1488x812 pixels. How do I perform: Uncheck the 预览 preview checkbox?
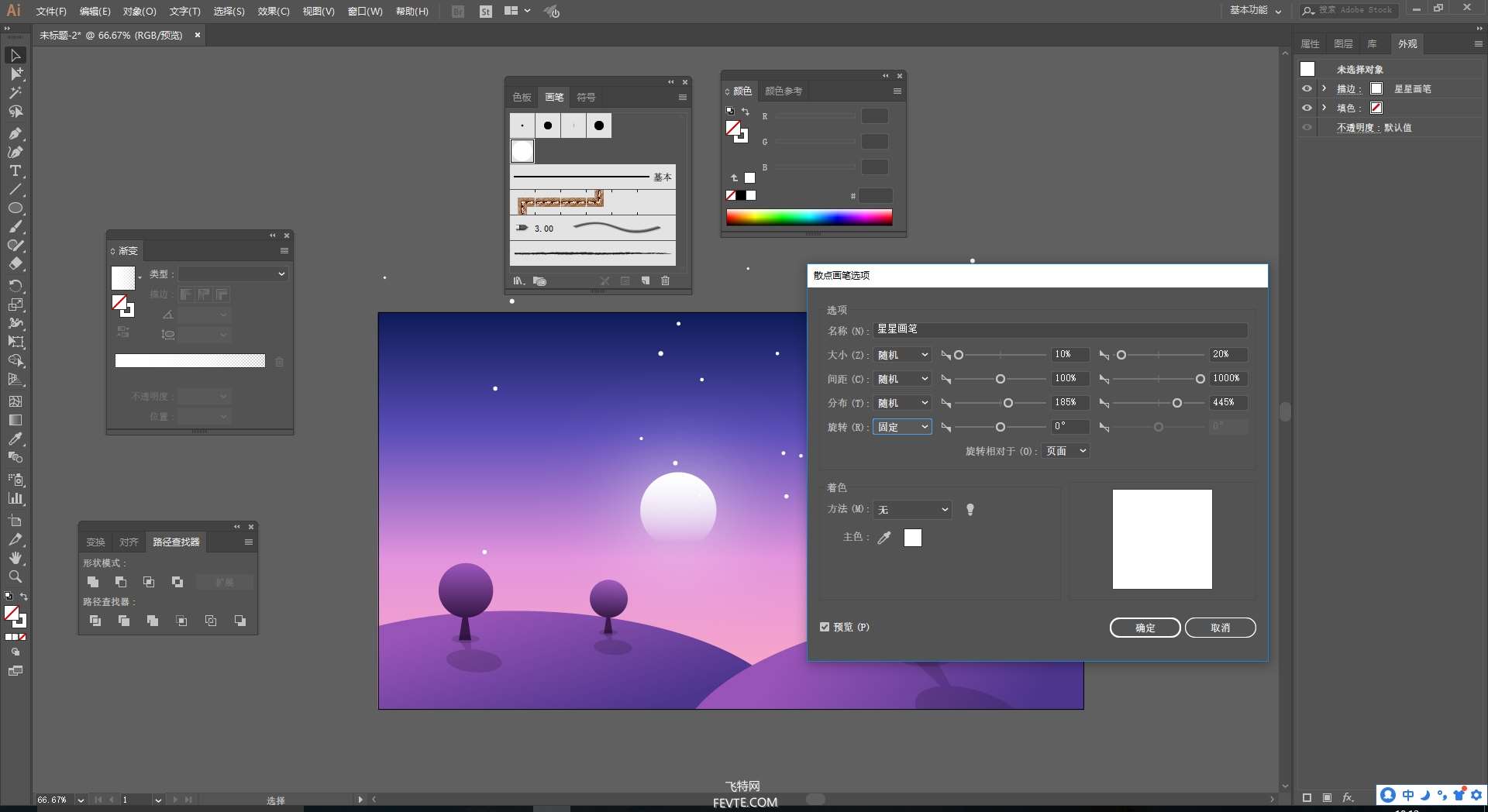pyautogui.click(x=825, y=627)
